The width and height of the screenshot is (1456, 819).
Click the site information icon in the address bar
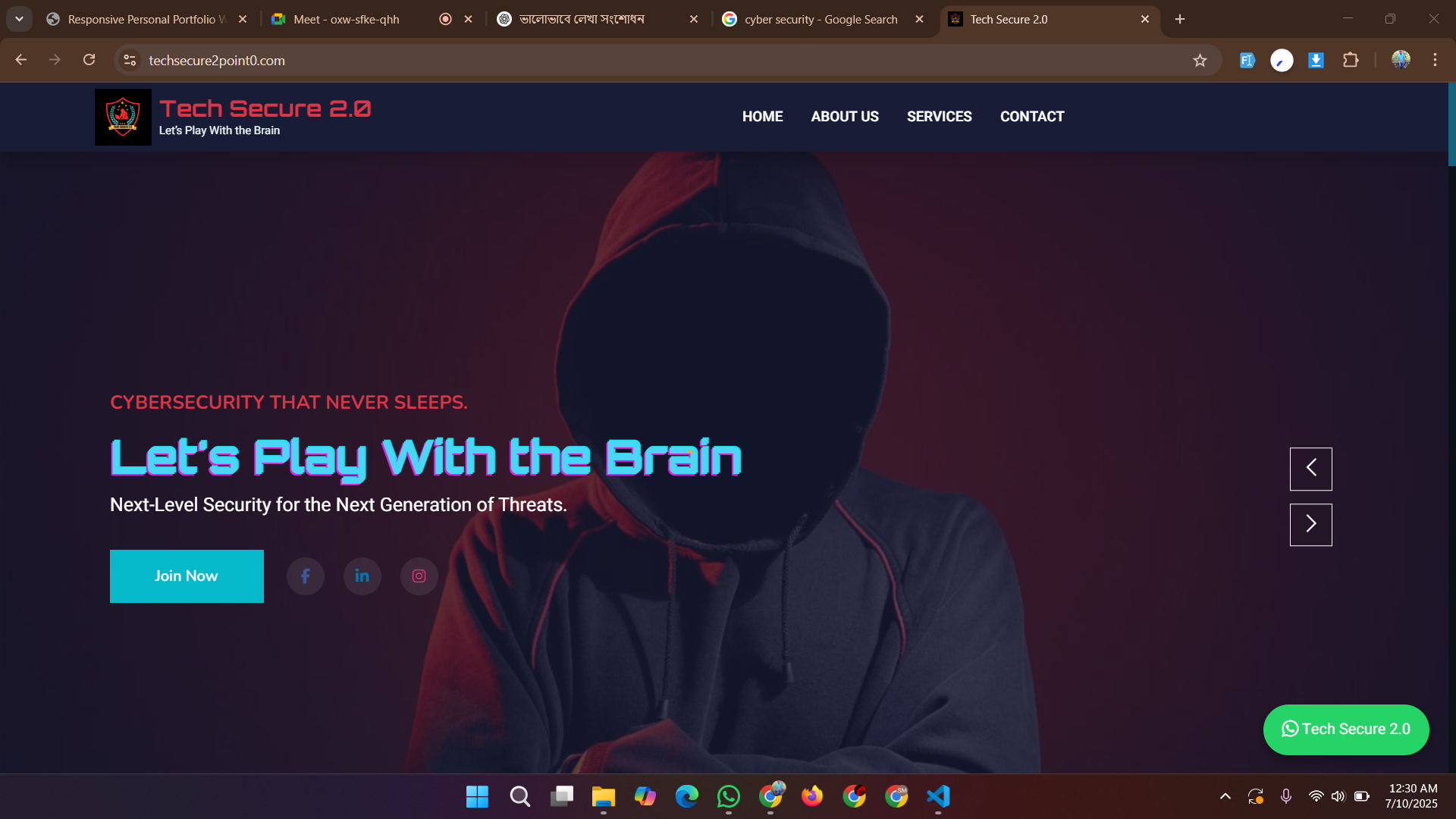point(130,60)
